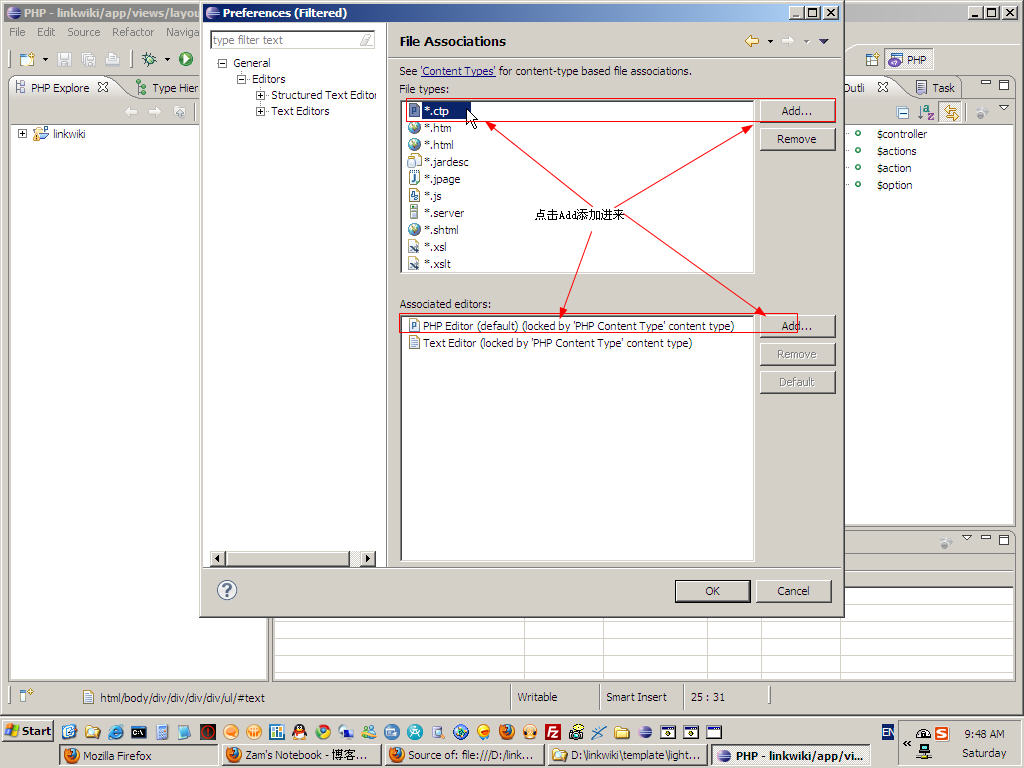The image size is (1024, 768).
Task: Switch to Mozilla Firefox taskbar window
Action: pyautogui.click(x=138, y=756)
